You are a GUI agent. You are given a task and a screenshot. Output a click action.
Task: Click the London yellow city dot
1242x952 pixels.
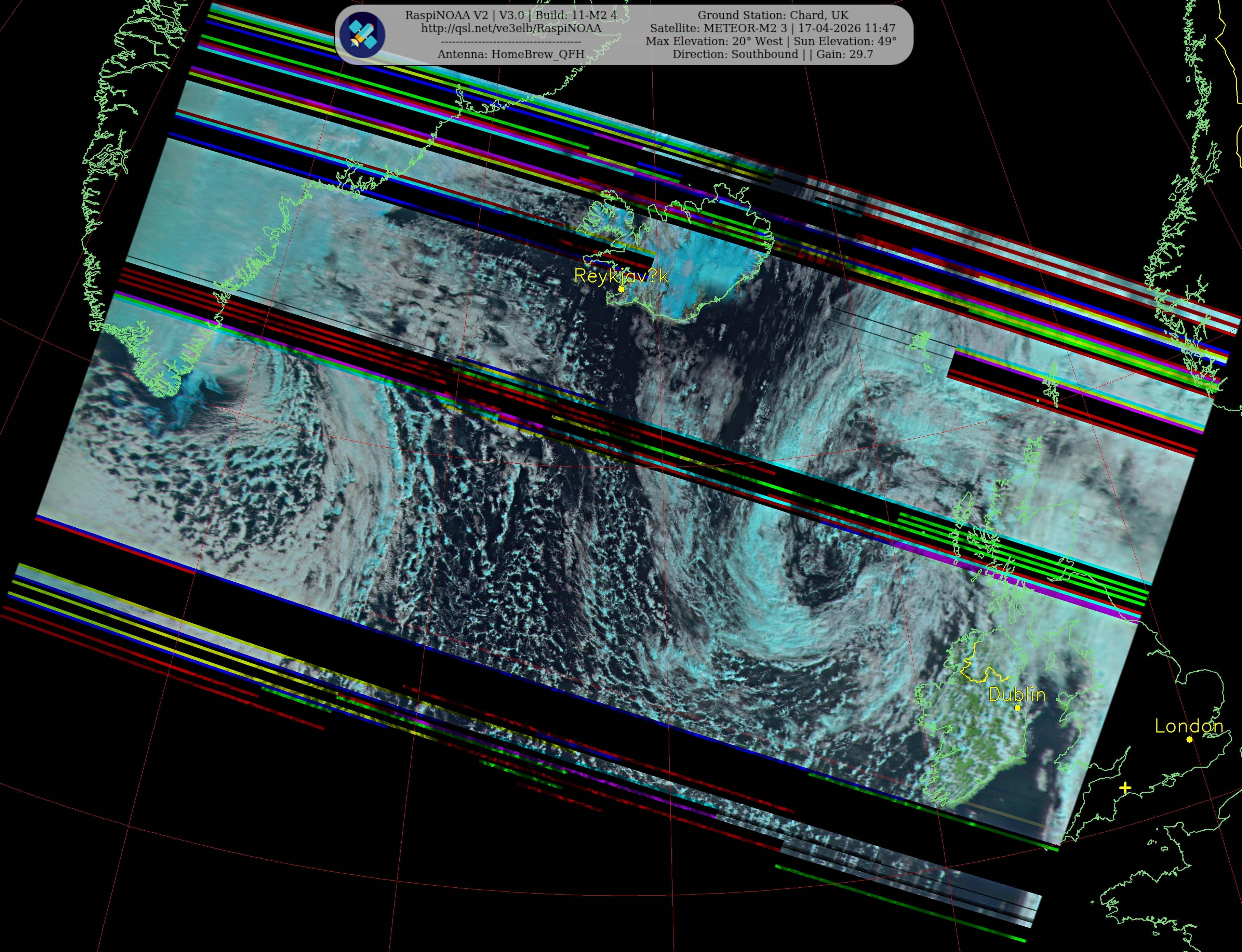point(1189,739)
